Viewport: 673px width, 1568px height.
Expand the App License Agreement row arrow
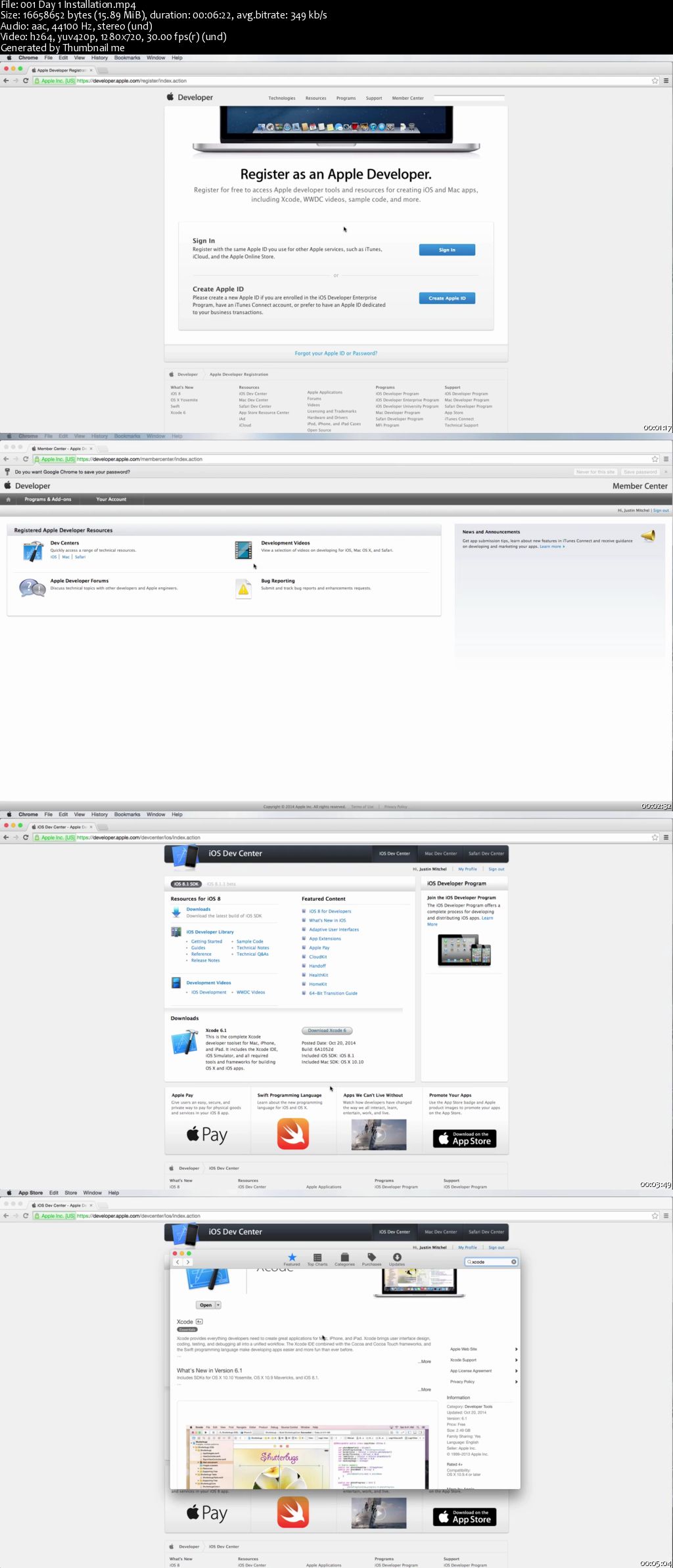pos(516,1371)
